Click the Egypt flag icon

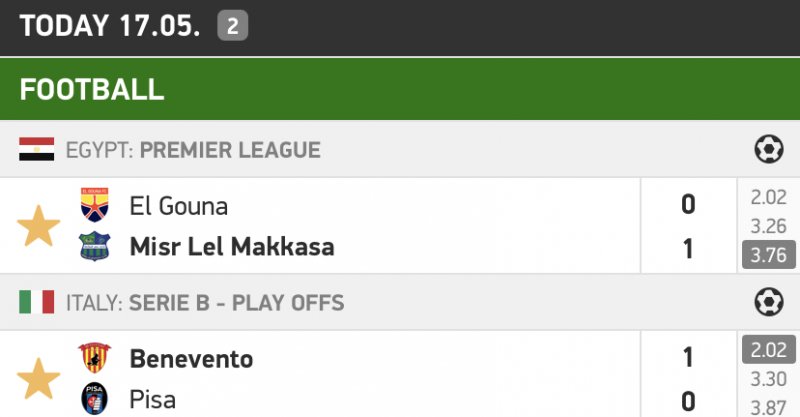tap(37, 150)
